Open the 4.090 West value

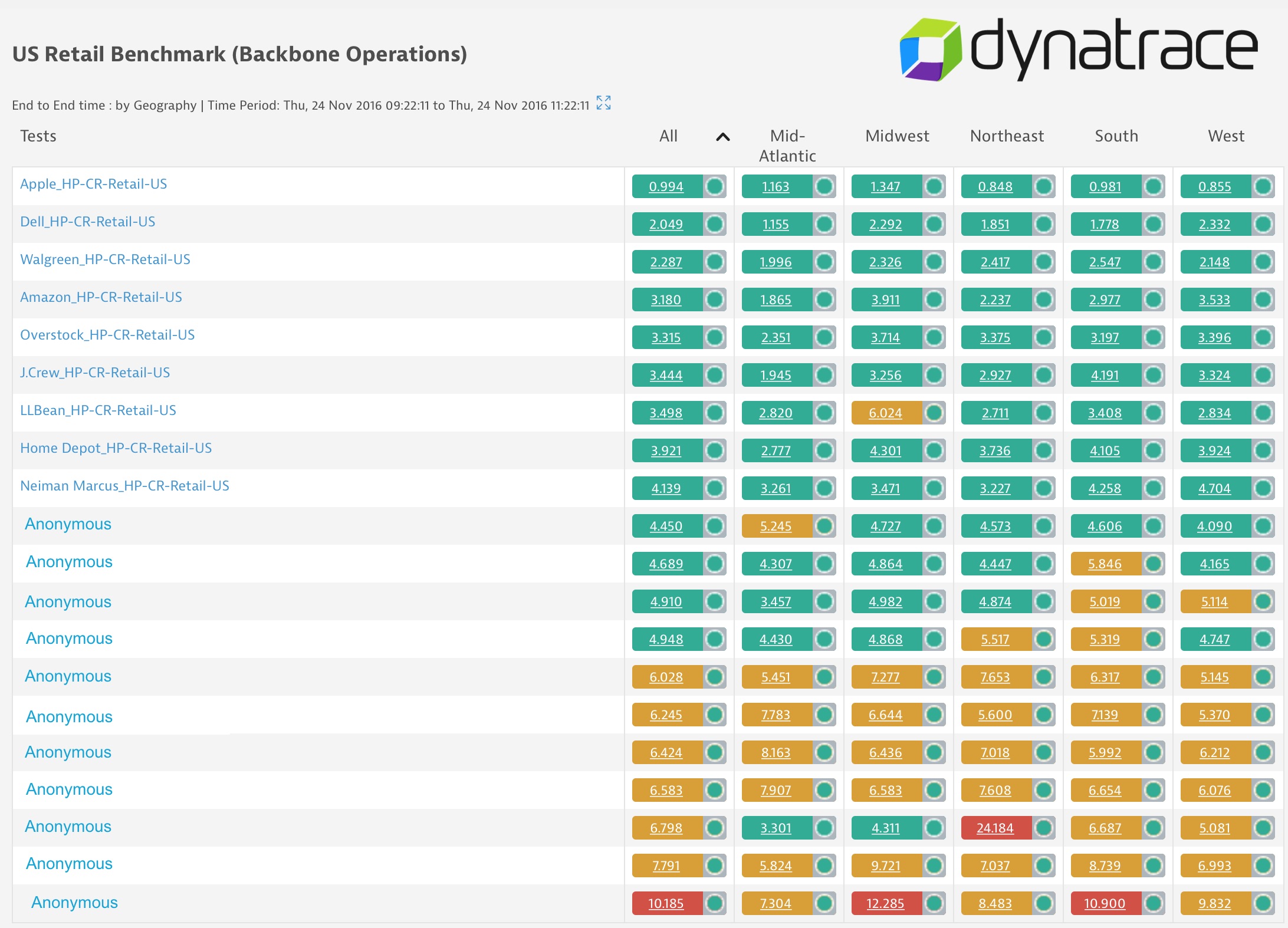click(x=1214, y=526)
